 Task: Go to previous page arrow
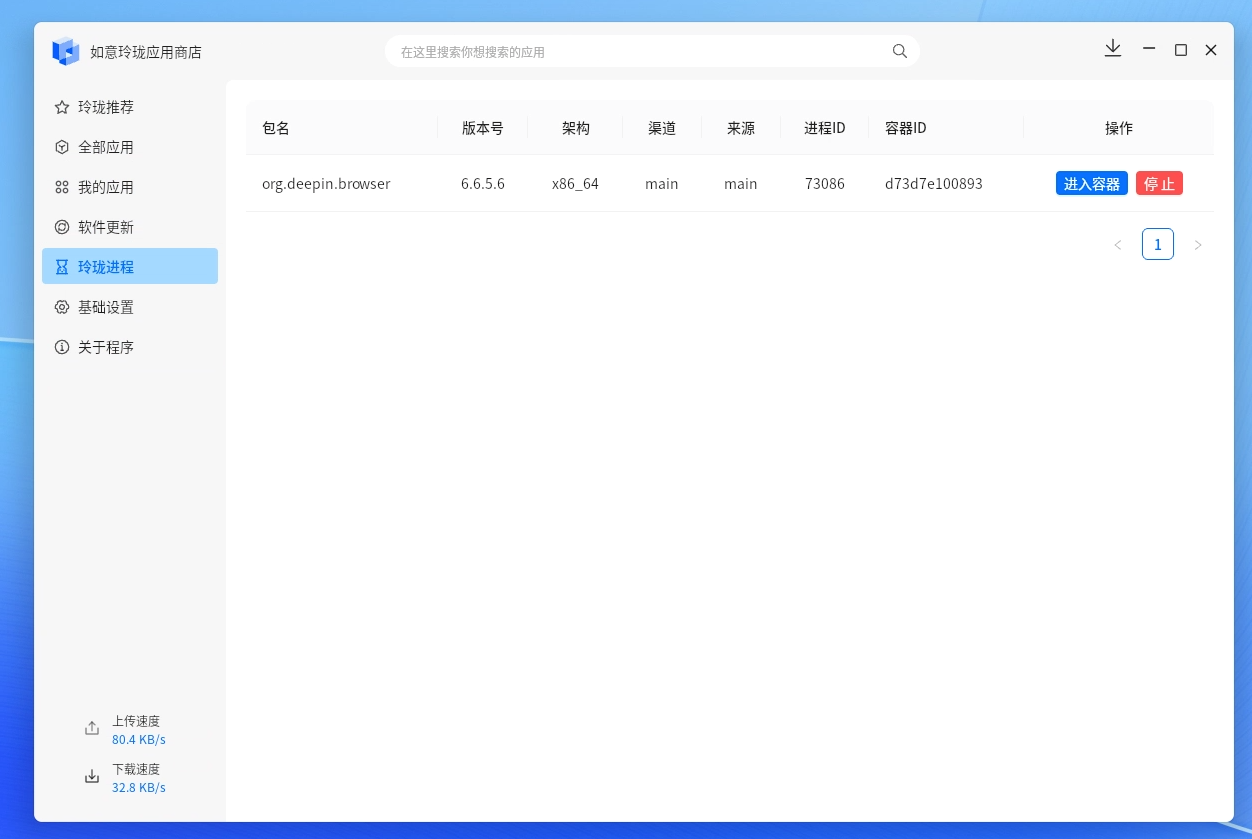[1118, 245]
